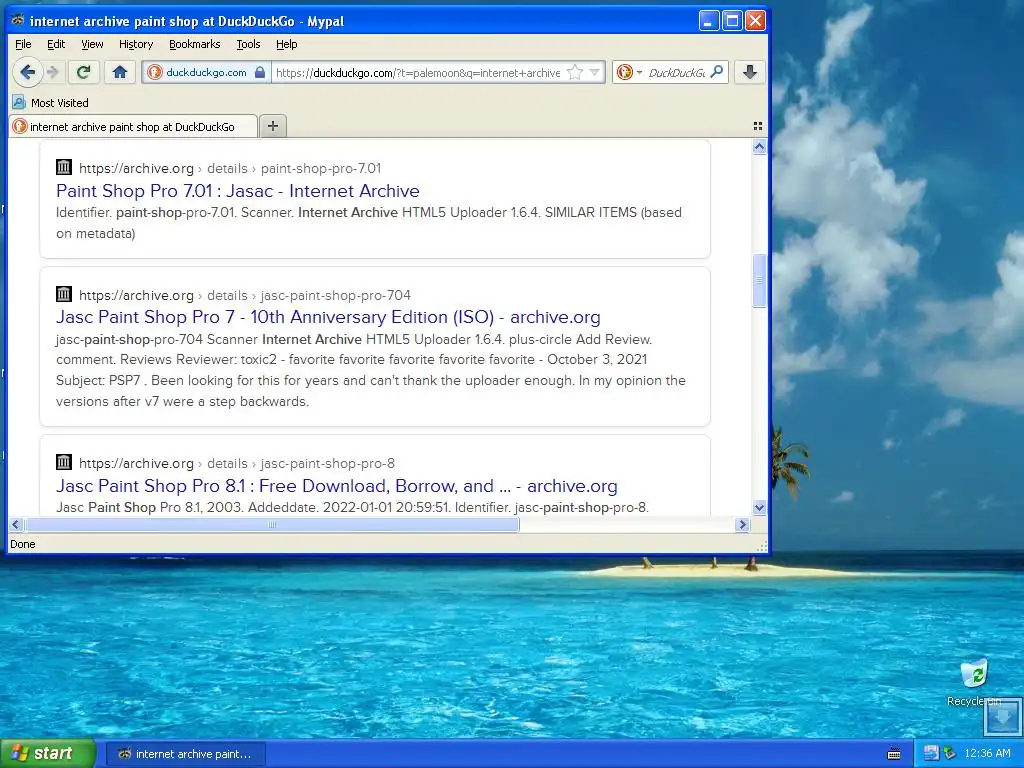Open 'Jasc Paint Shop Pro 7 - 10th Anniversary' result

pyautogui.click(x=328, y=317)
